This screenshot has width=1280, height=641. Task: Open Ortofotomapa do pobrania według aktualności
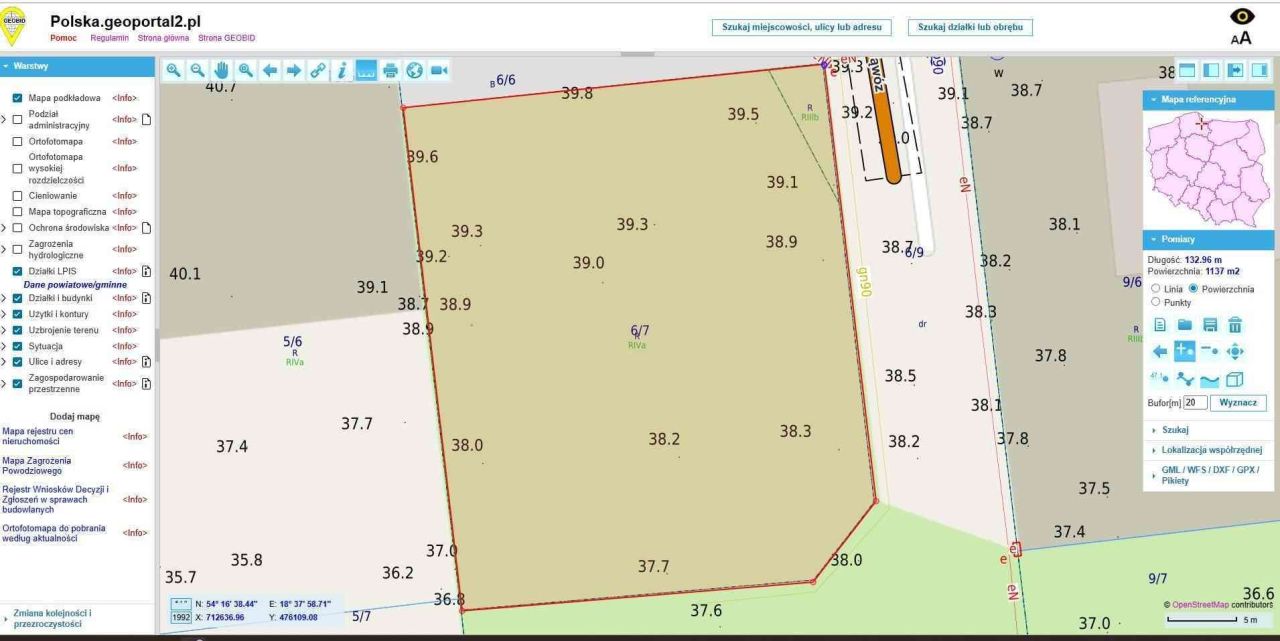(53, 533)
